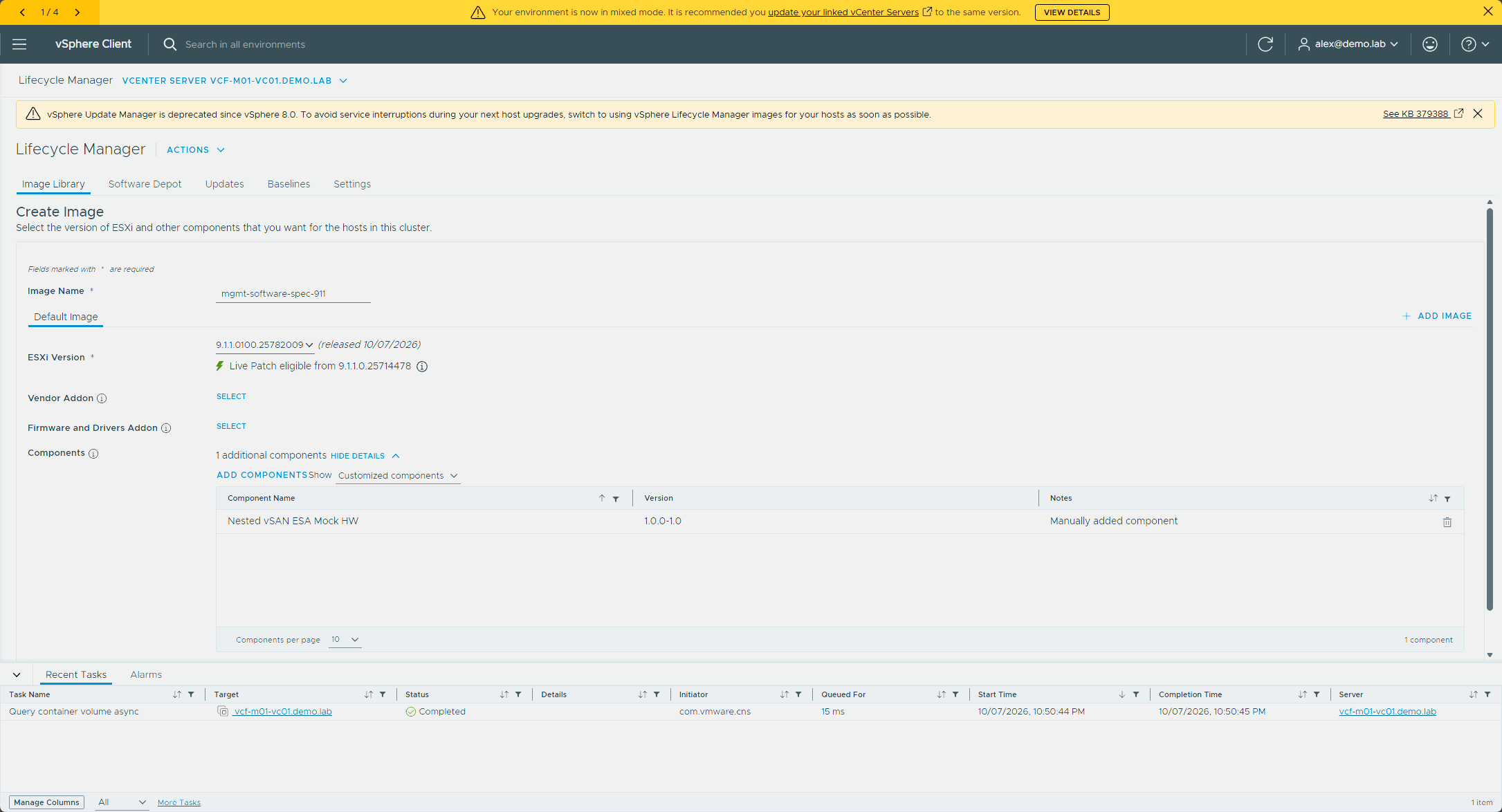Open the hamburger navigation menu
This screenshot has width=1502, height=812.
click(19, 44)
